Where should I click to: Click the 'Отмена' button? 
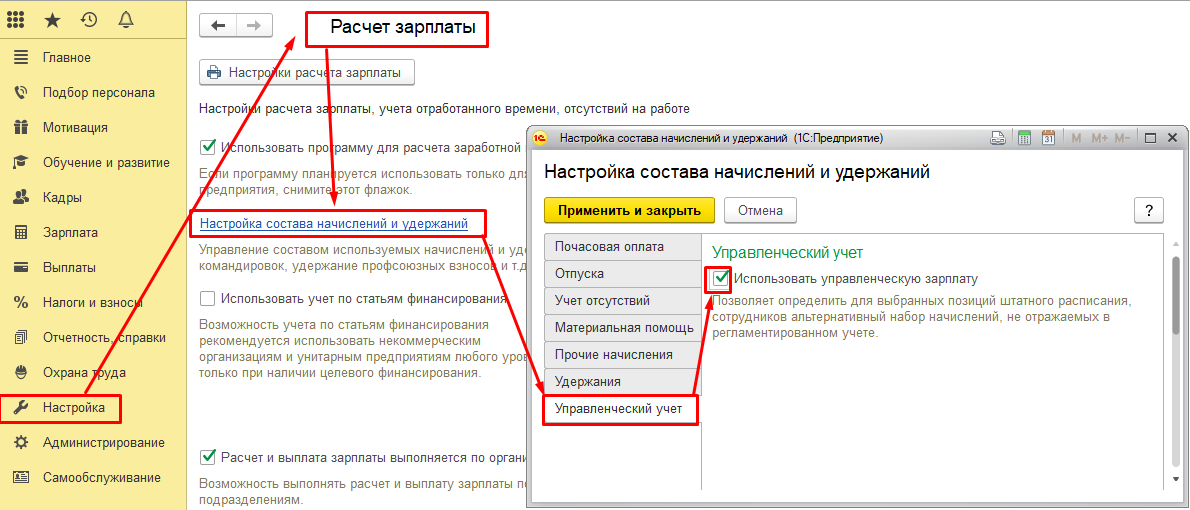click(760, 210)
